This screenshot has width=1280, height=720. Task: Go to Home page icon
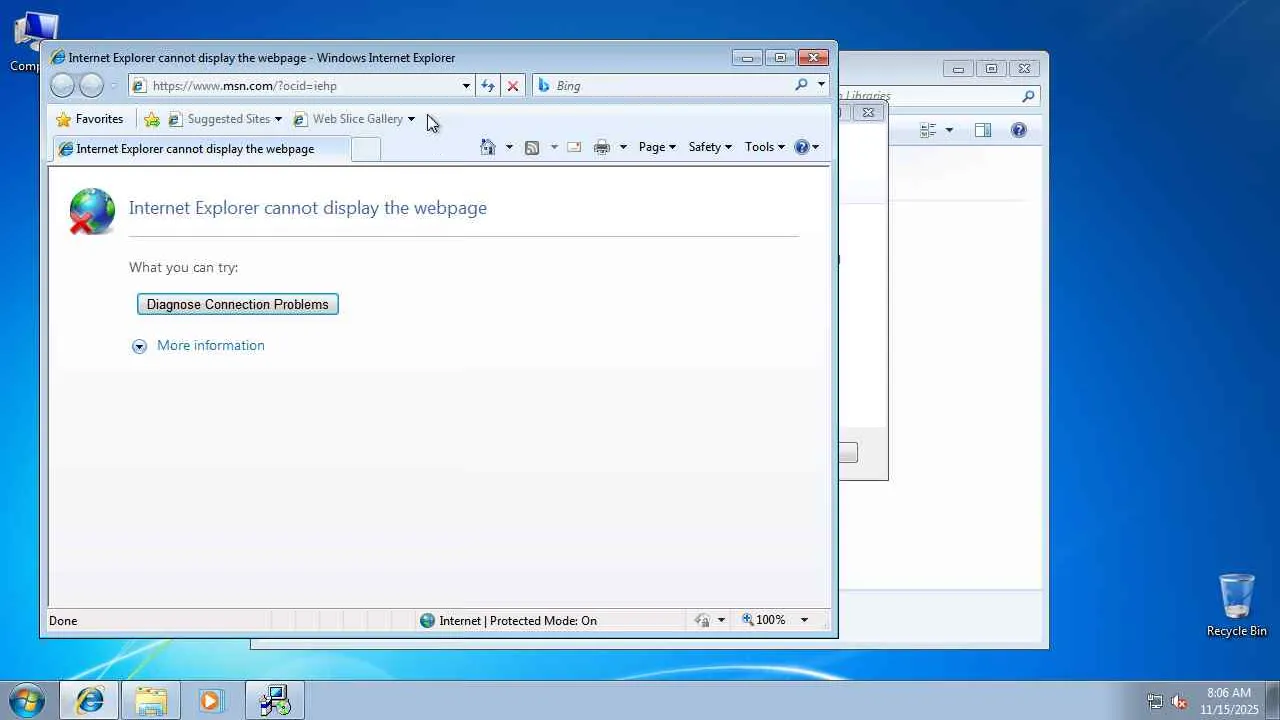pyautogui.click(x=488, y=147)
